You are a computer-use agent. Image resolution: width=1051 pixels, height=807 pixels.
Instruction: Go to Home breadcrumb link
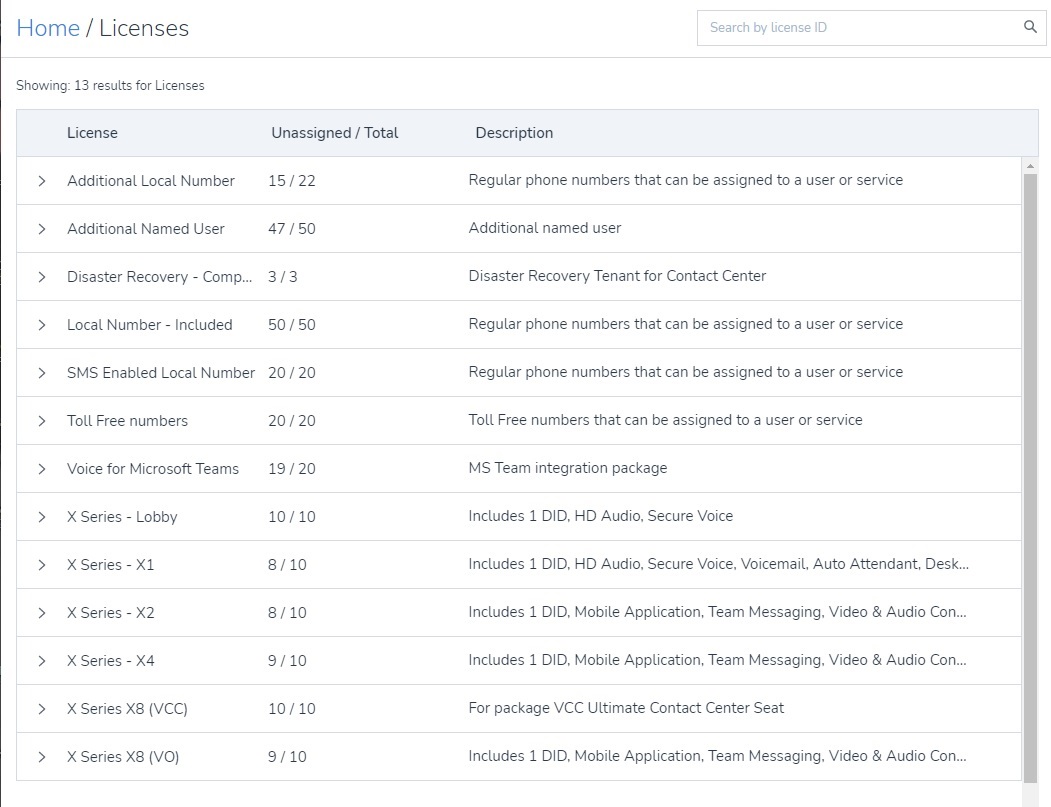[48, 28]
